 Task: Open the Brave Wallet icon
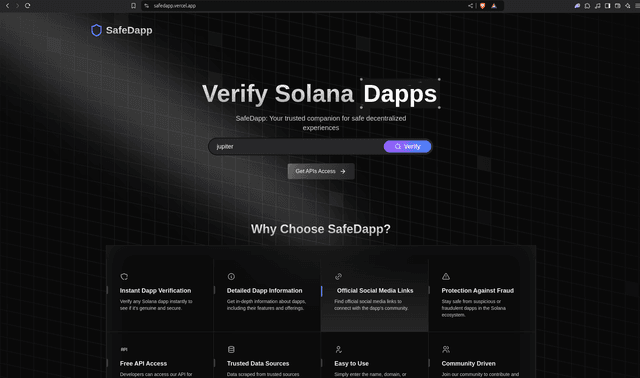tap(618, 6)
